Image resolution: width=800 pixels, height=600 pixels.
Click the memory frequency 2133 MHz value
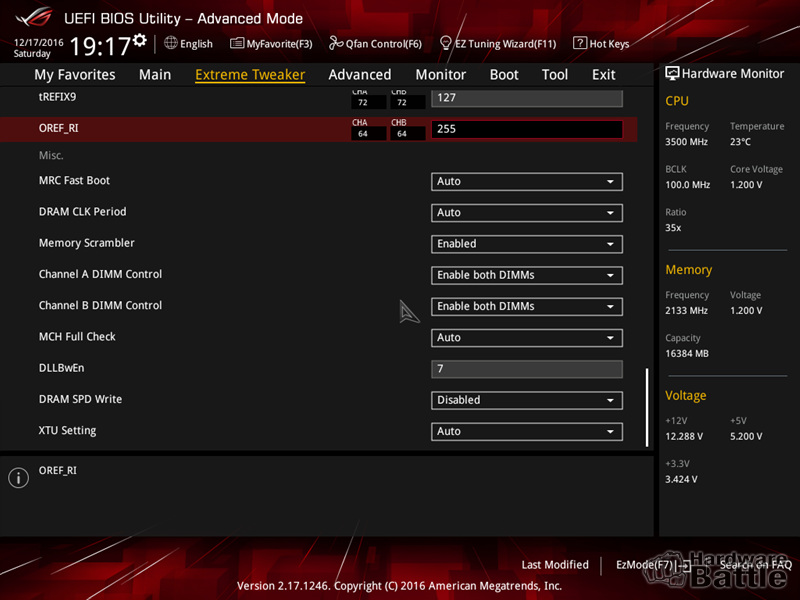pyautogui.click(x=686, y=311)
